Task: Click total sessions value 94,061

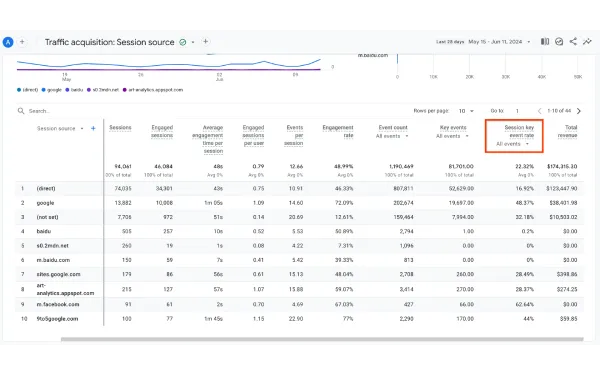Action: [123, 166]
